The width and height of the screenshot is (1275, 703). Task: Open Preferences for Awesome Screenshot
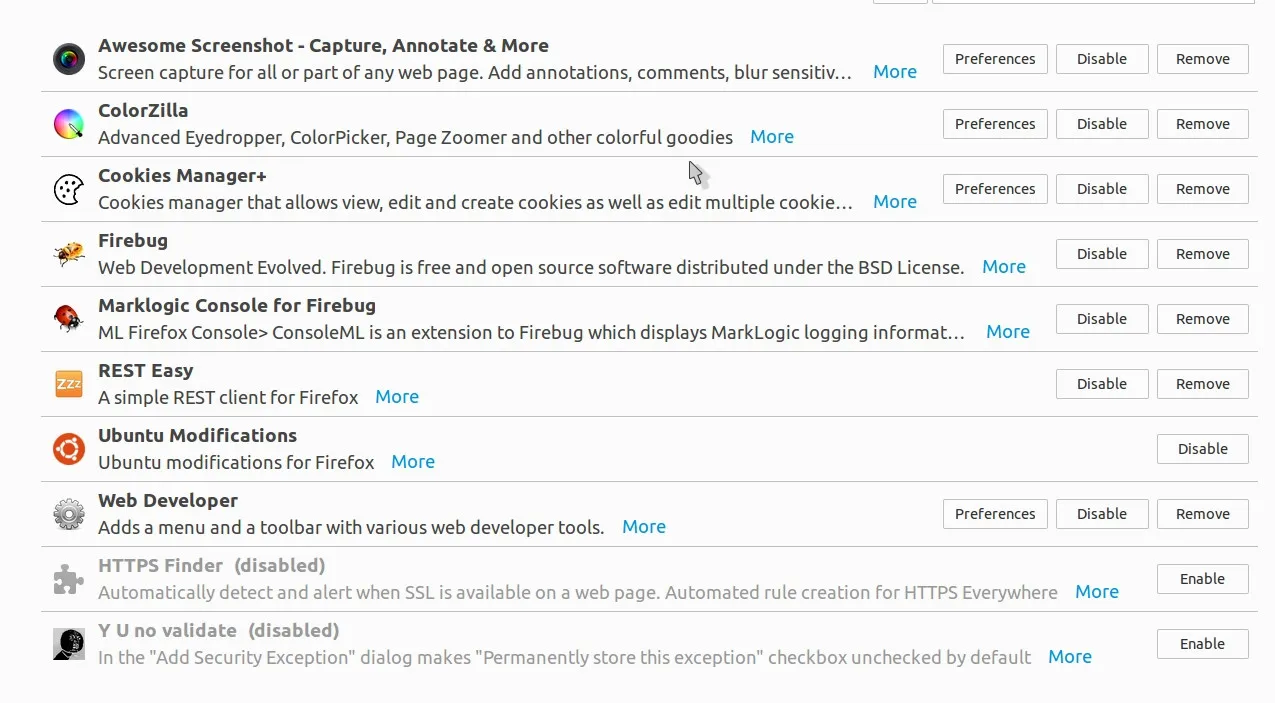pyautogui.click(x=995, y=59)
